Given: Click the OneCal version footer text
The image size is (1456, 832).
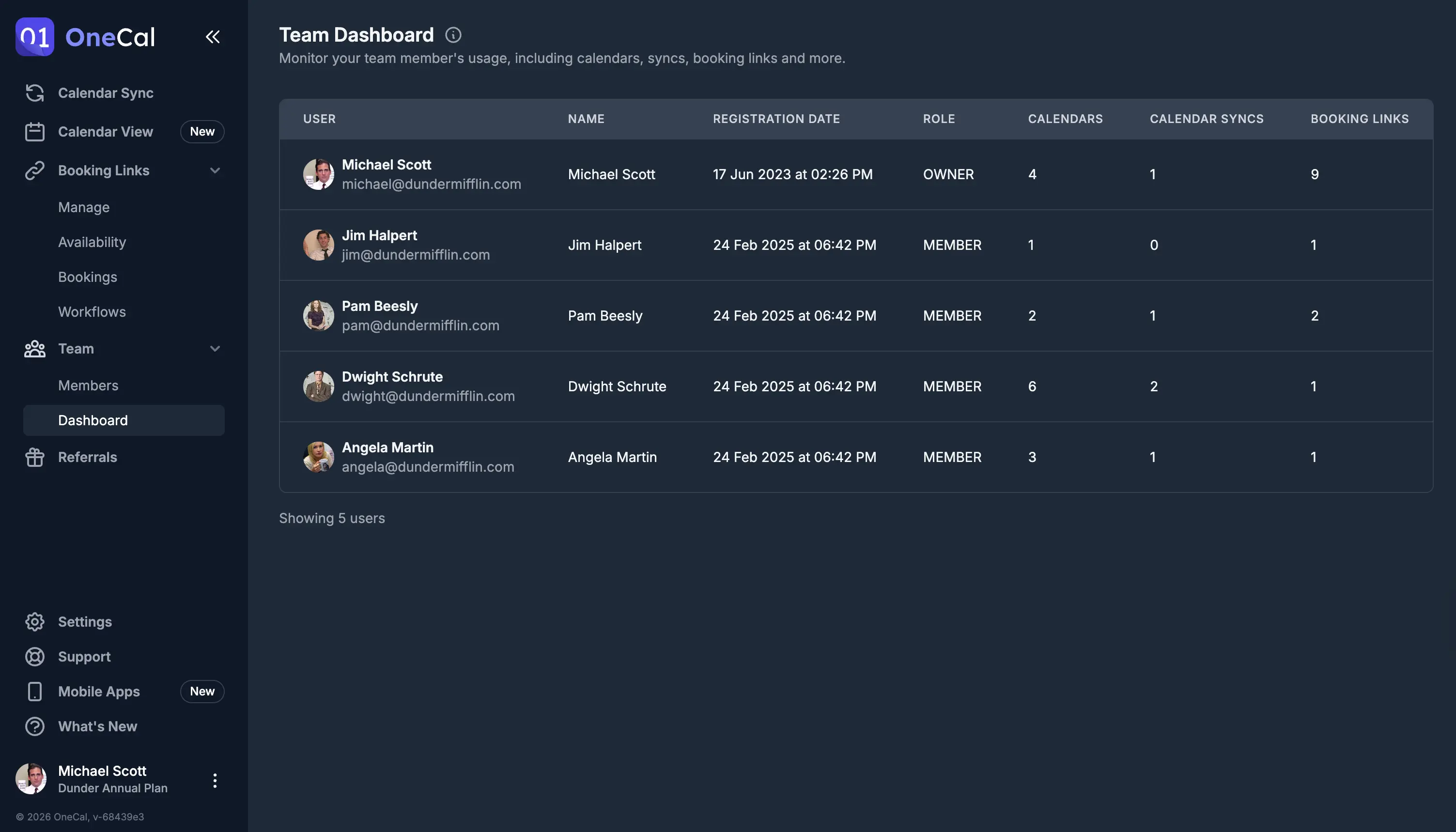Looking at the screenshot, I should [x=80, y=817].
